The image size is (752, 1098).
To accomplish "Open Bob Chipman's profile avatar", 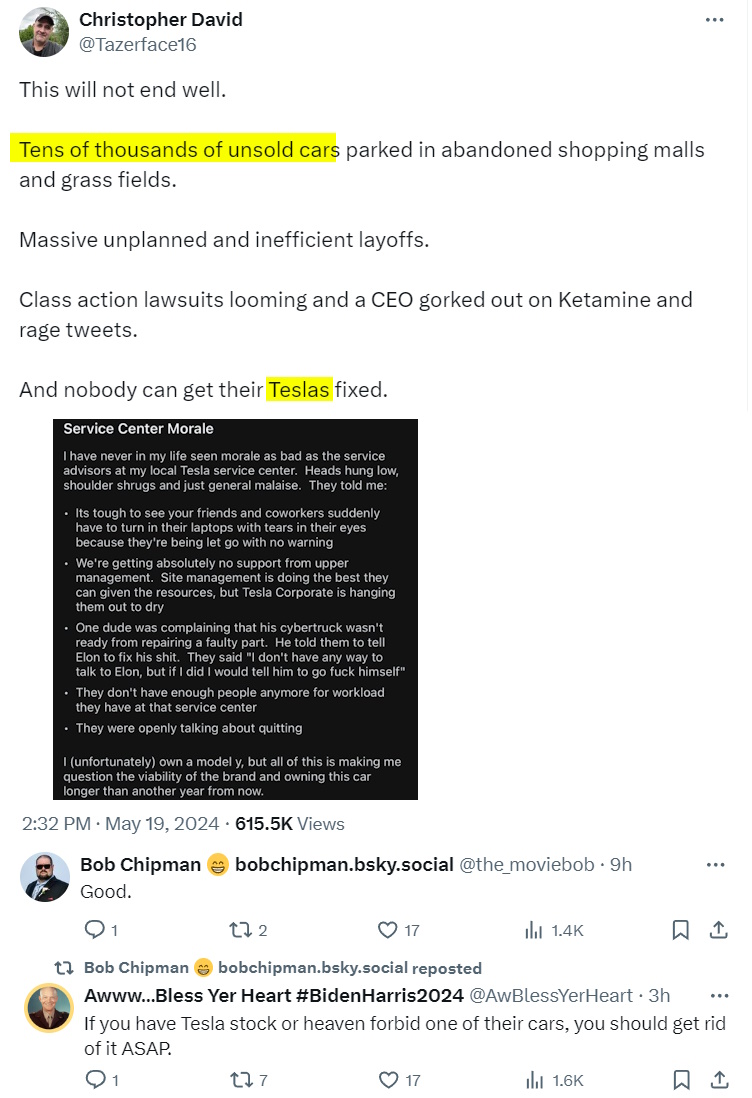I will (45, 878).
